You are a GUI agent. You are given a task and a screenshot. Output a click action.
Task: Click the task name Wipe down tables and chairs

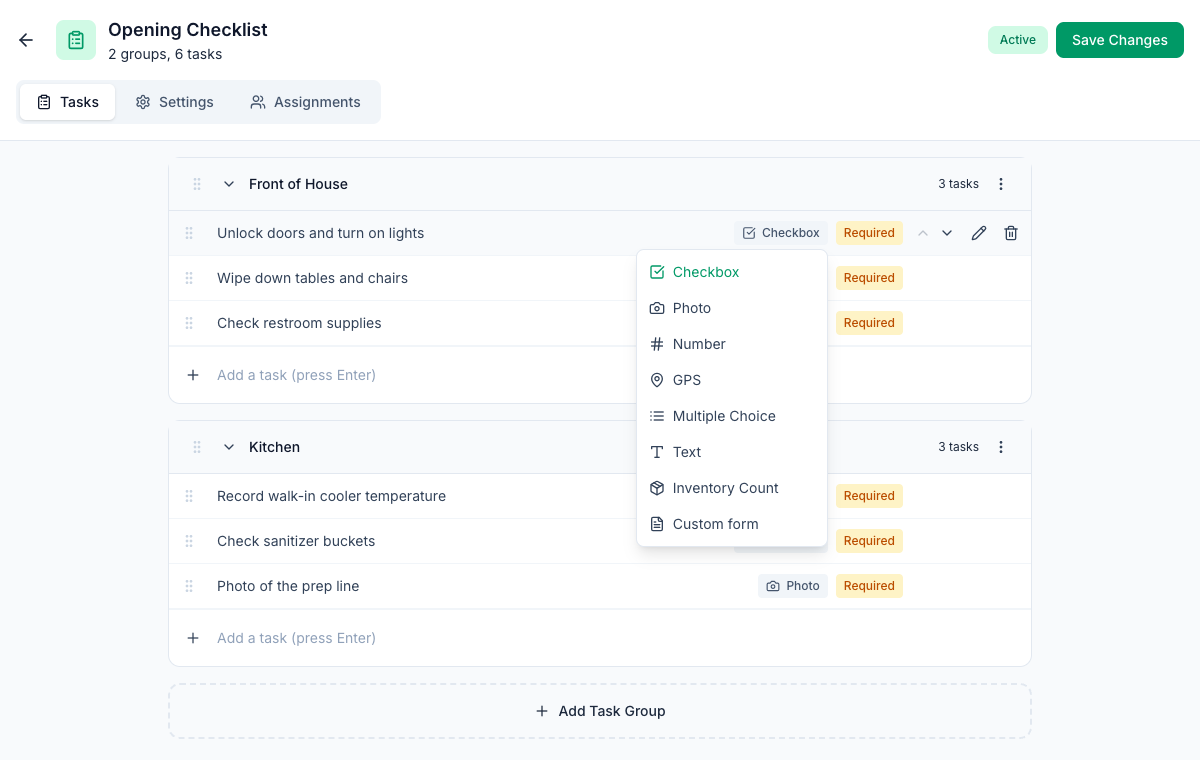click(312, 278)
